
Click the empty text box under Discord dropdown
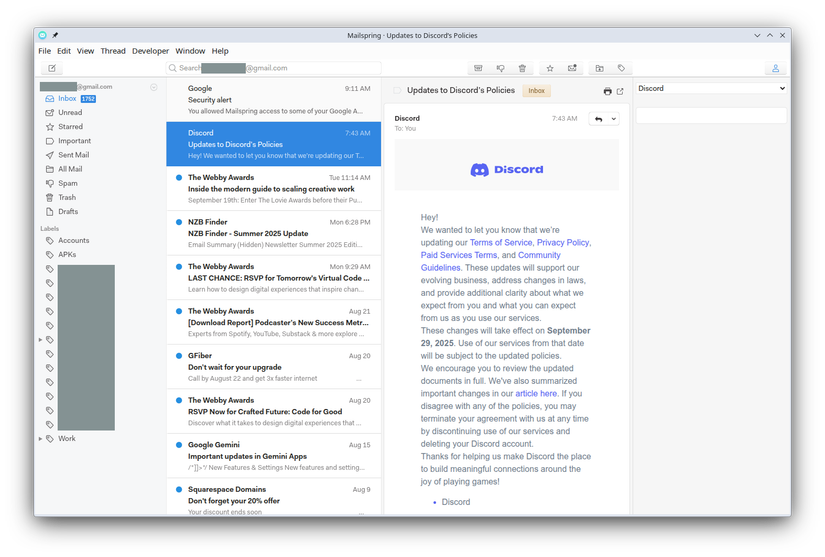[711, 116]
